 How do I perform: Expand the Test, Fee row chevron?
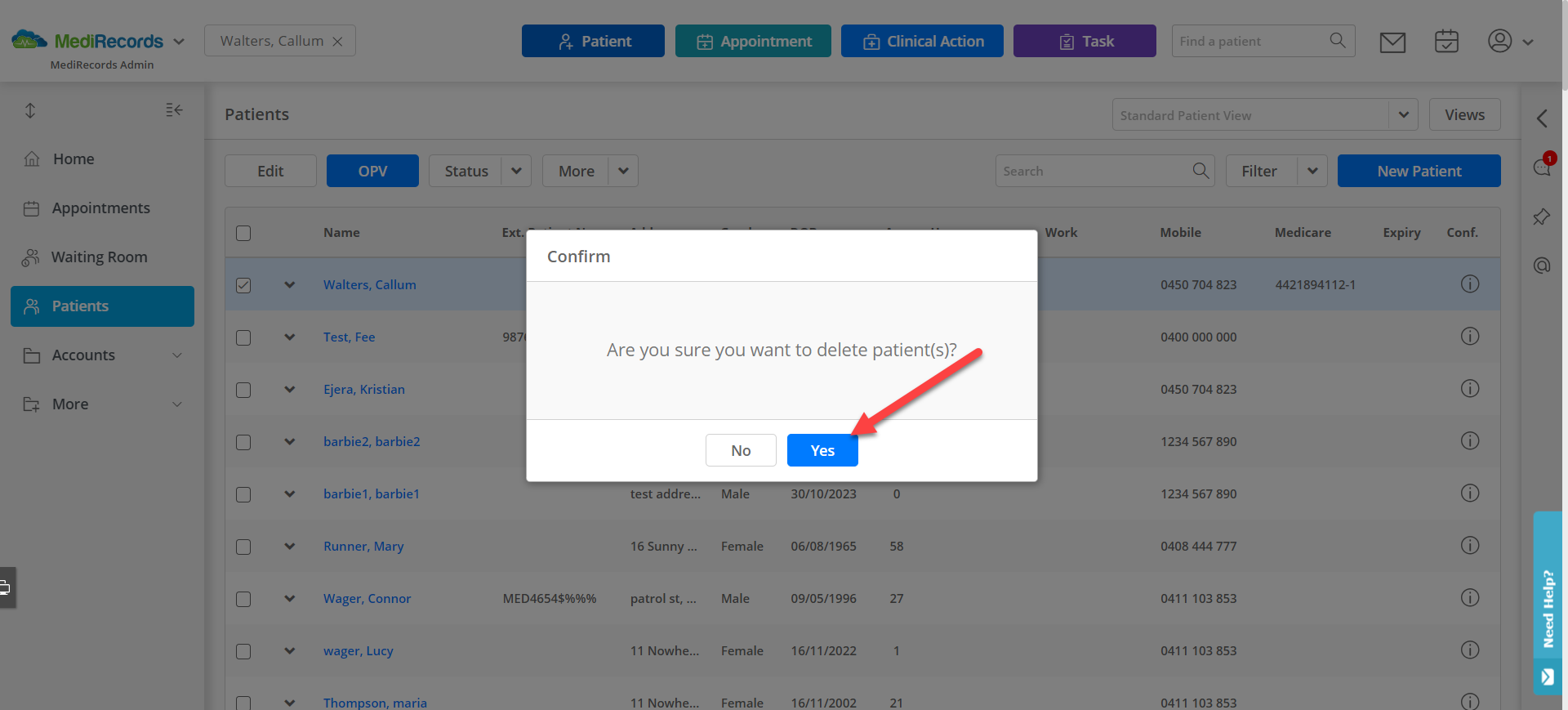coord(290,337)
